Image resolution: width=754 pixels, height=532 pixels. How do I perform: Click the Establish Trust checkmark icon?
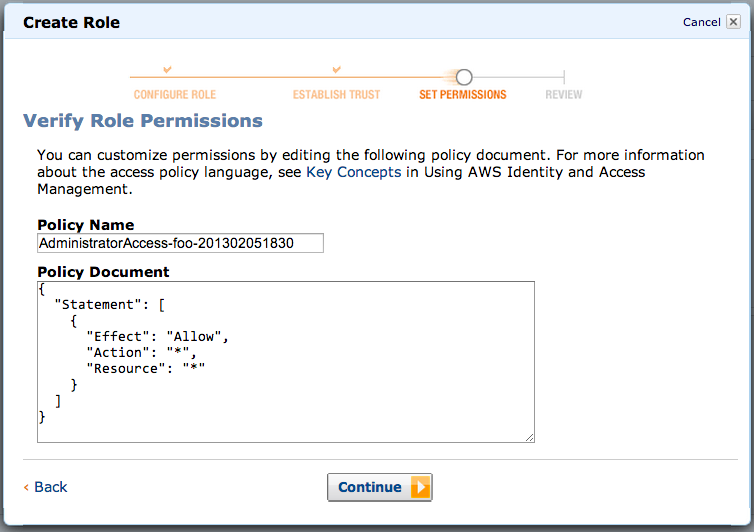pos(337,69)
